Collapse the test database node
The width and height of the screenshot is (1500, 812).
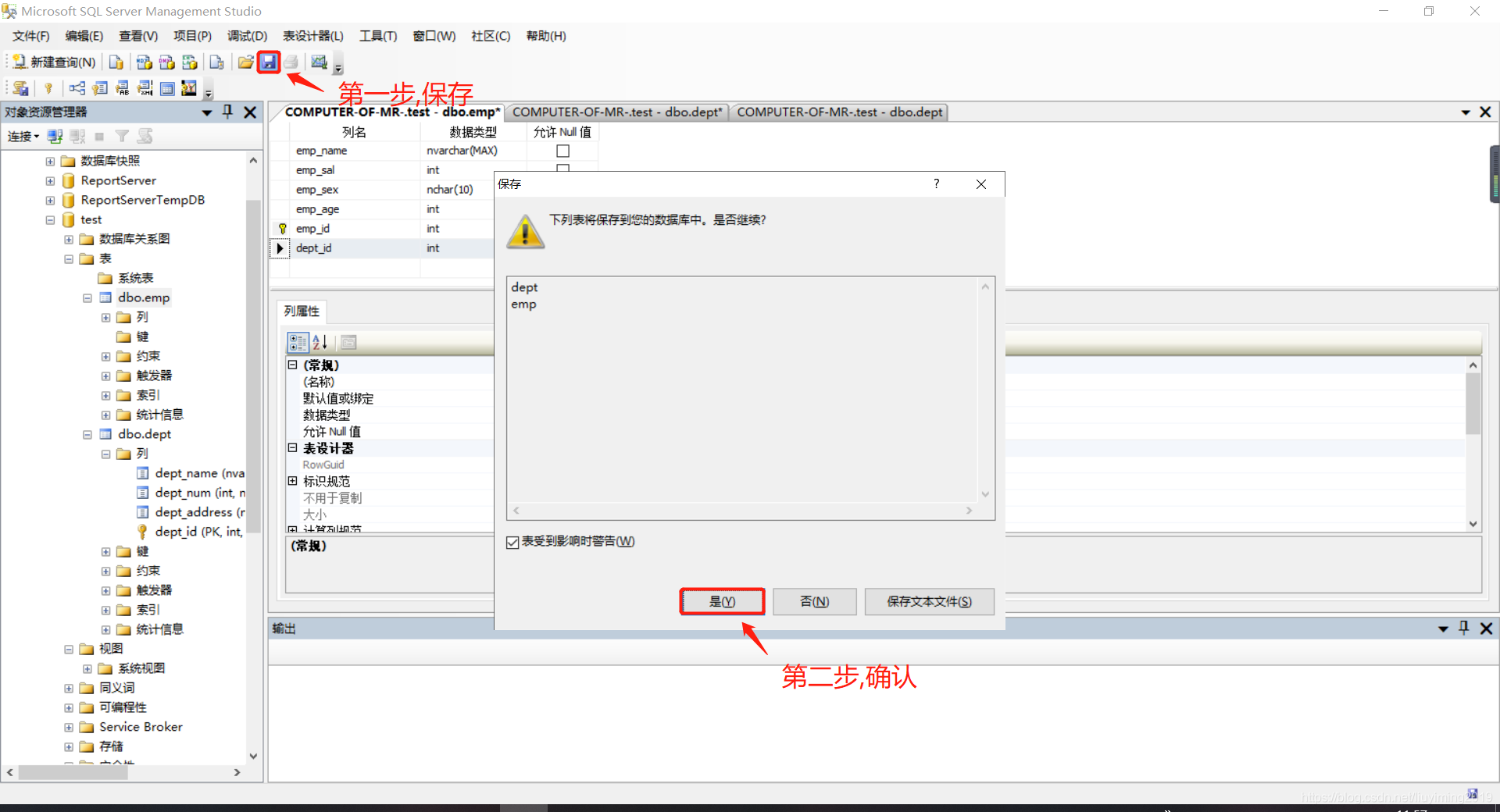(x=50, y=220)
